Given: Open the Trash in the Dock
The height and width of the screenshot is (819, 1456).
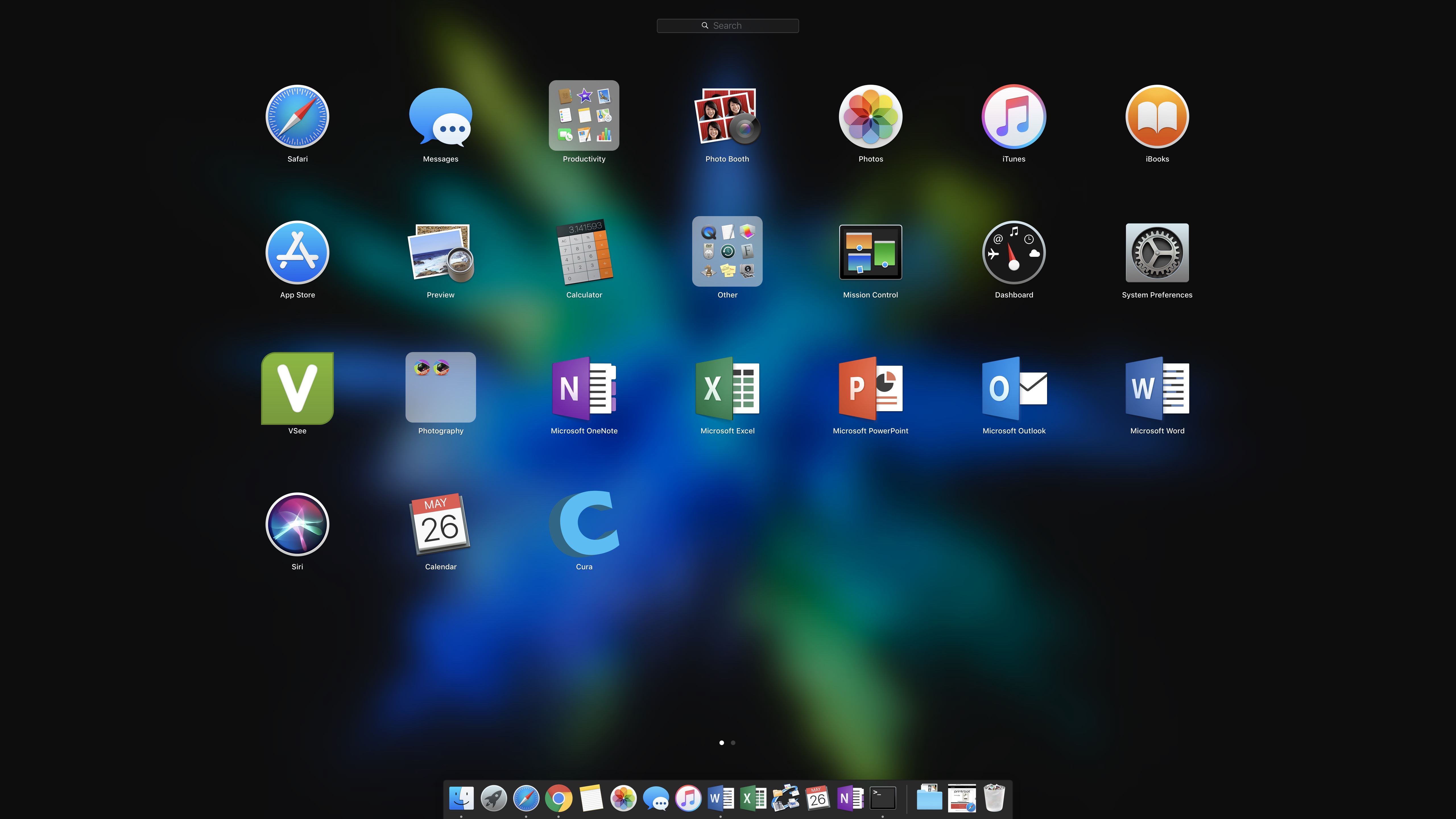Looking at the screenshot, I should (994, 798).
